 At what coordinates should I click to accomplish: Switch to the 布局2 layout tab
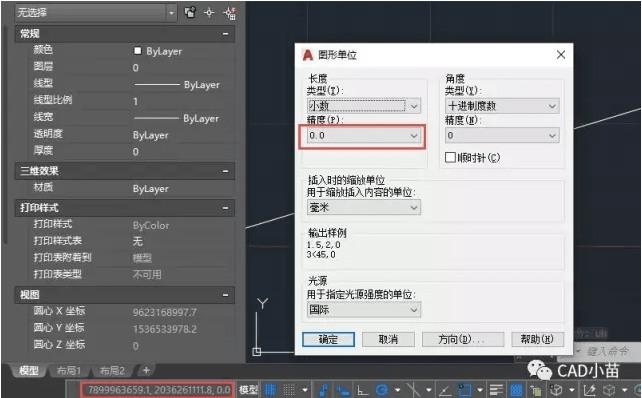(112, 371)
